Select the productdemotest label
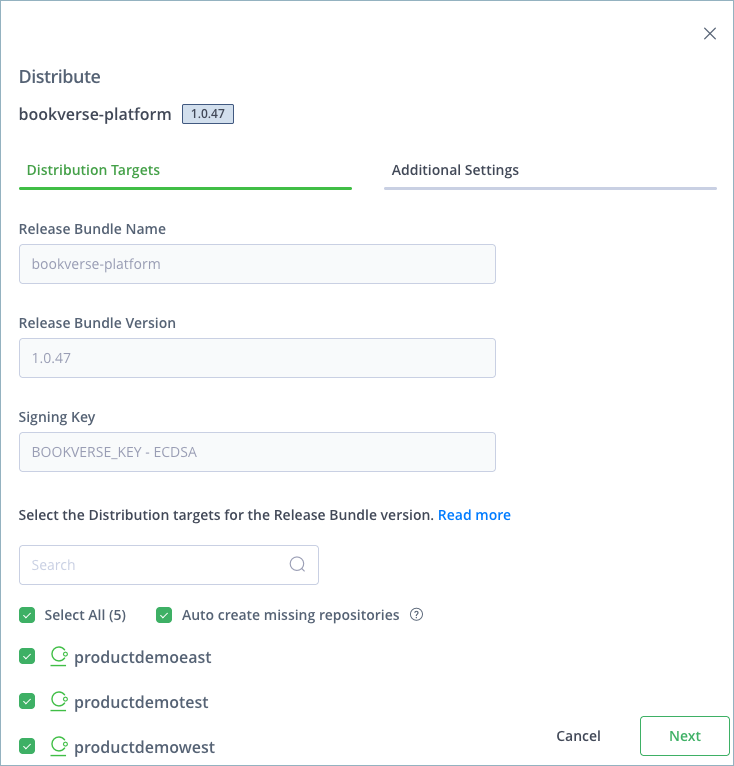This screenshot has height=766, width=734. tap(141, 702)
